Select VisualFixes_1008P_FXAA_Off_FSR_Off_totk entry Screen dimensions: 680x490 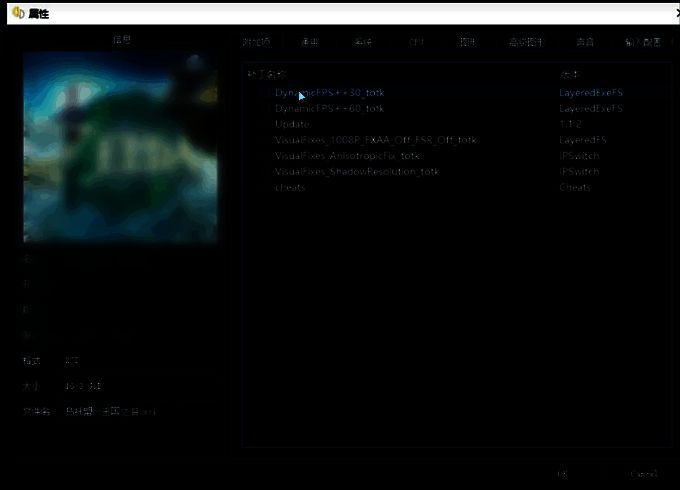point(376,140)
